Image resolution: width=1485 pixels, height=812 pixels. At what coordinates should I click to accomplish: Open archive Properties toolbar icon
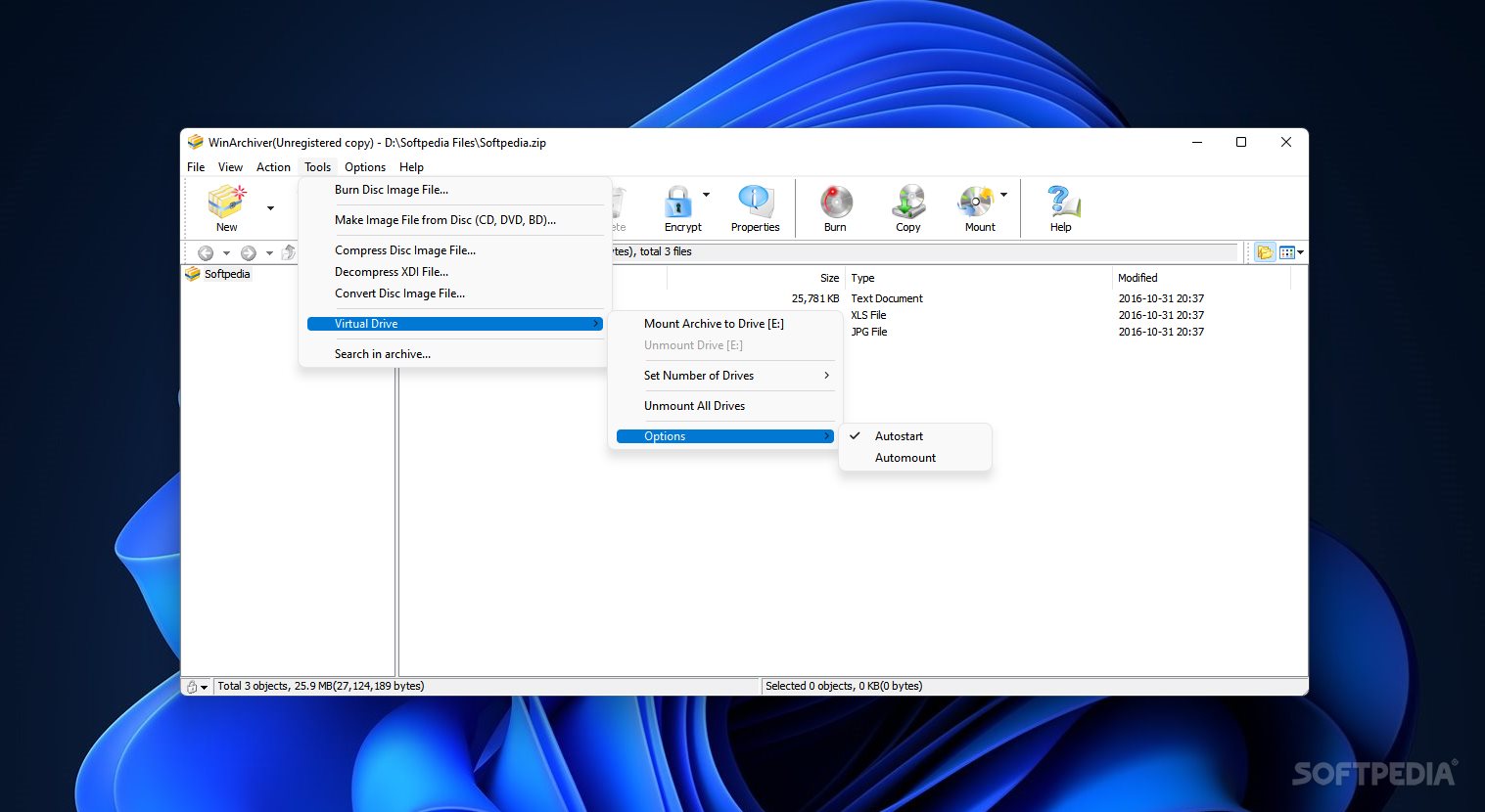coord(755,202)
